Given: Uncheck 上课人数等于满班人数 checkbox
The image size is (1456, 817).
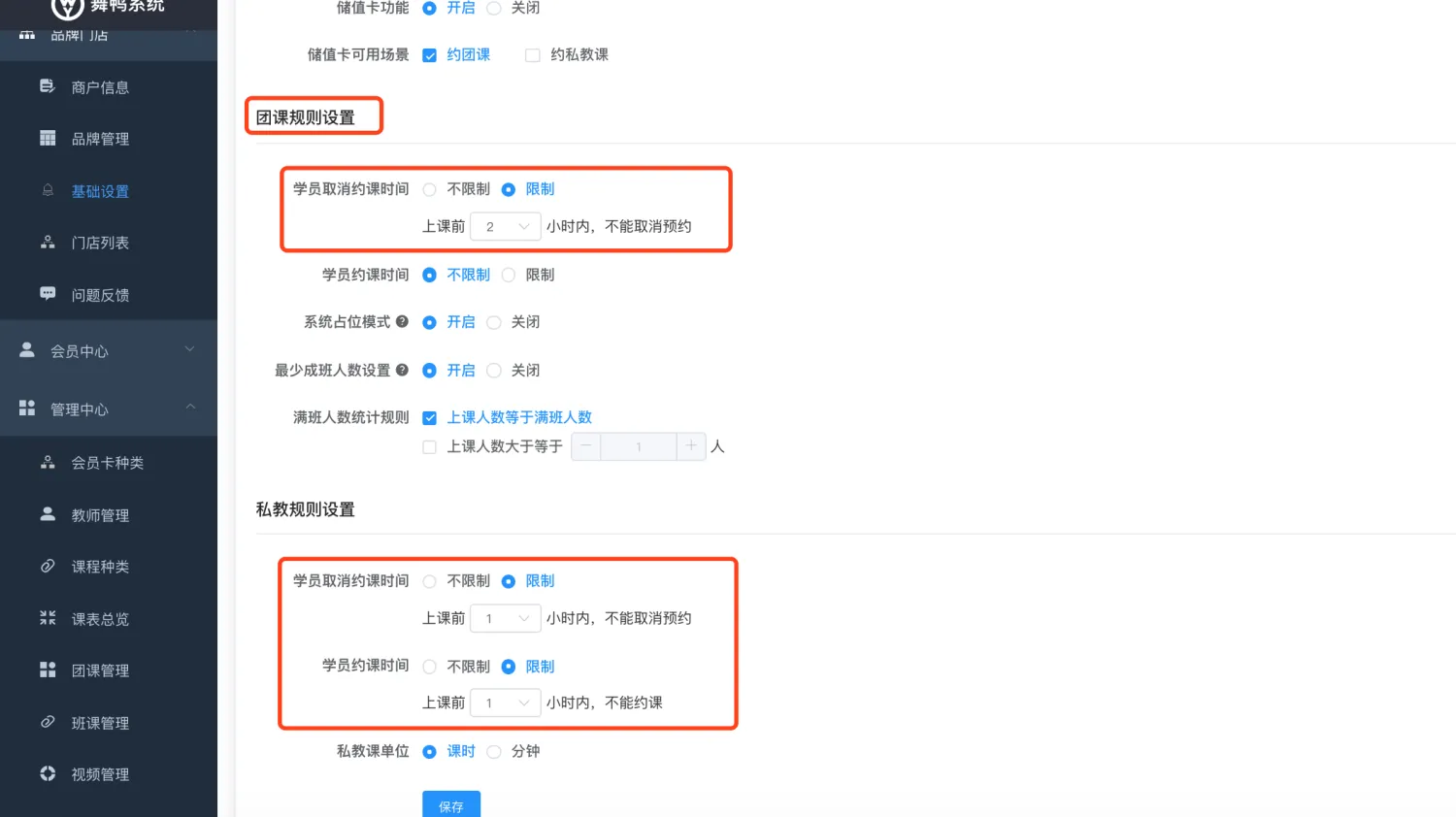Looking at the screenshot, I should 429,418.
